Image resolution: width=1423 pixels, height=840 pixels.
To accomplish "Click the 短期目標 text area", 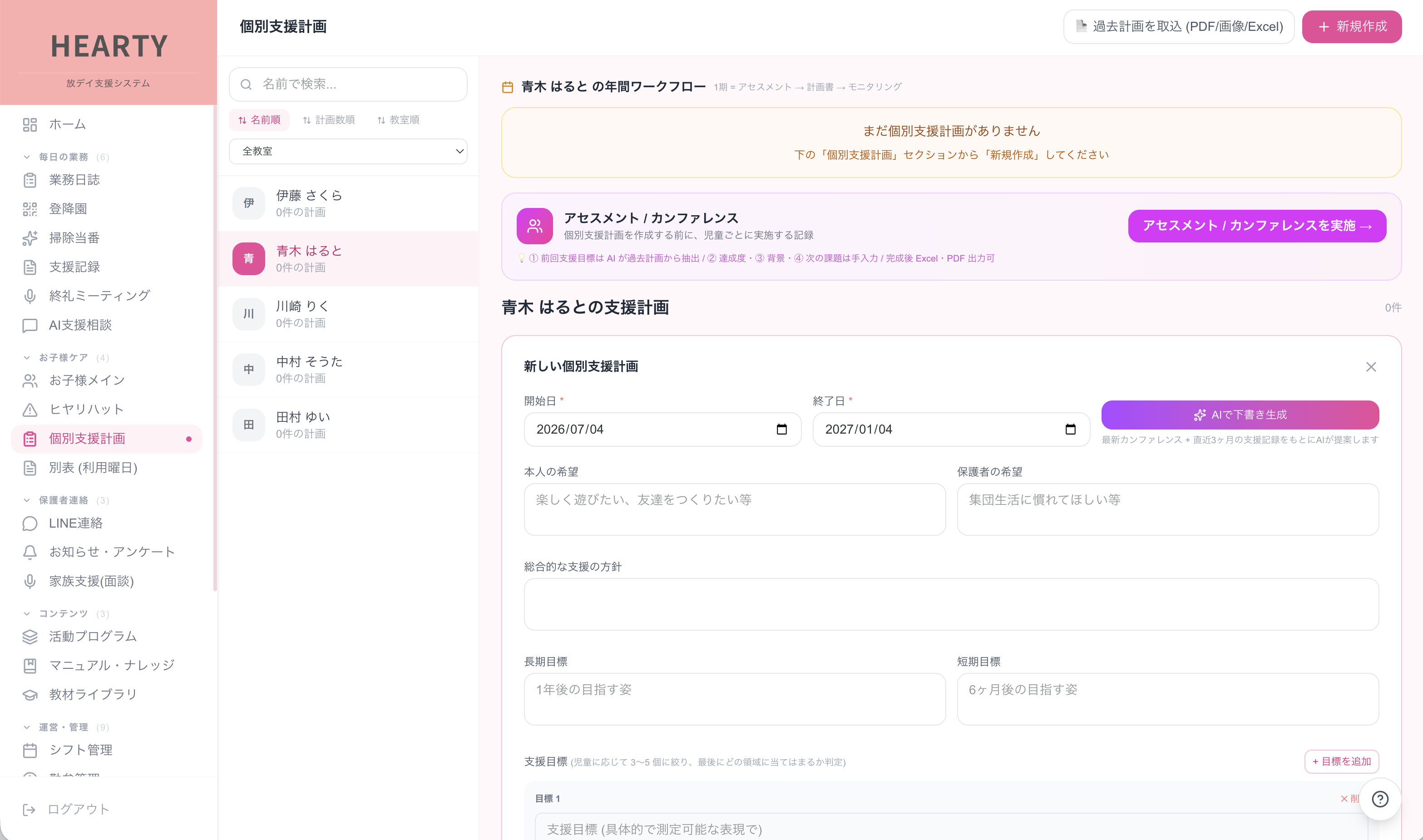I will 1168,699.
